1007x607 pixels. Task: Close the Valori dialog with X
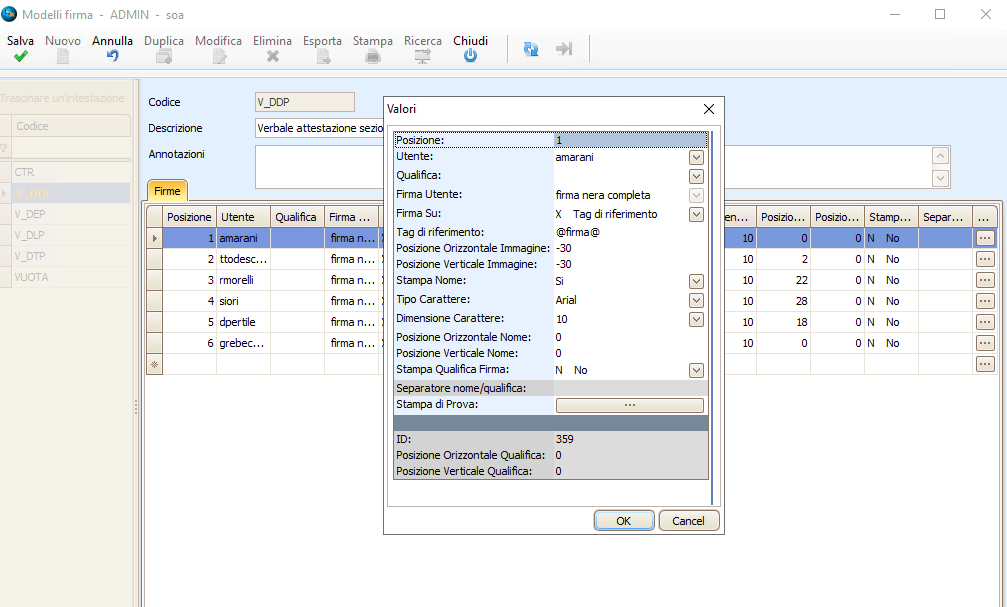pos(709,109)
